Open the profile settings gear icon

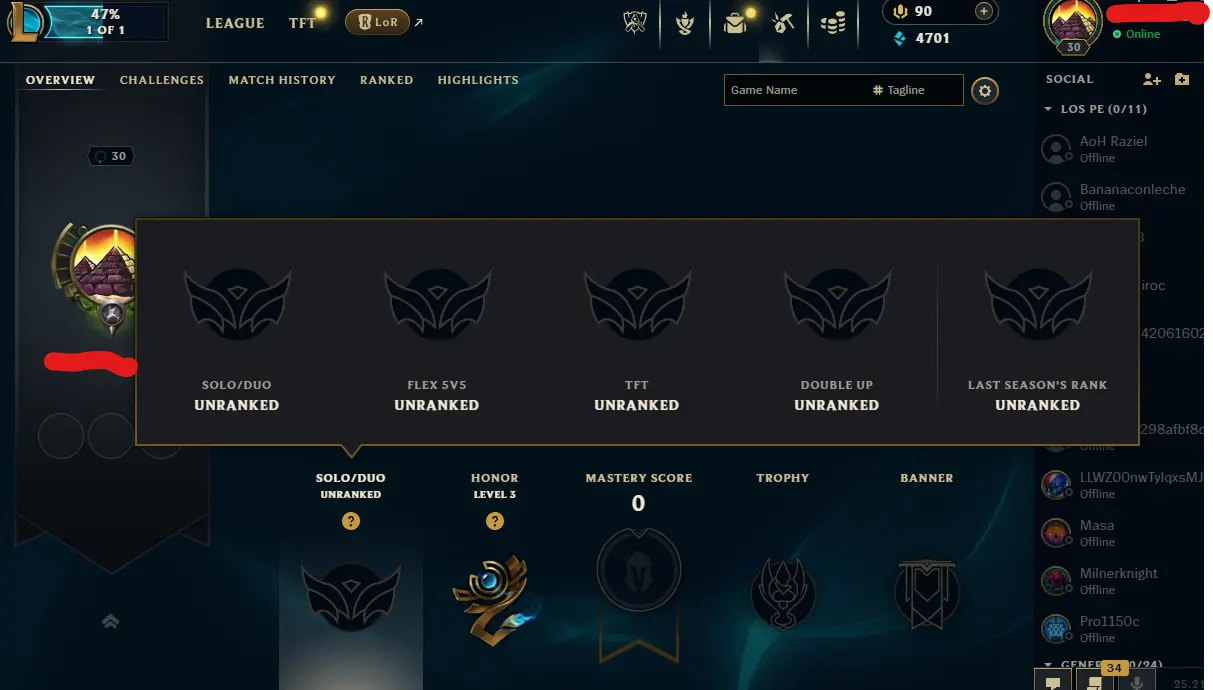tap(985, 91)
